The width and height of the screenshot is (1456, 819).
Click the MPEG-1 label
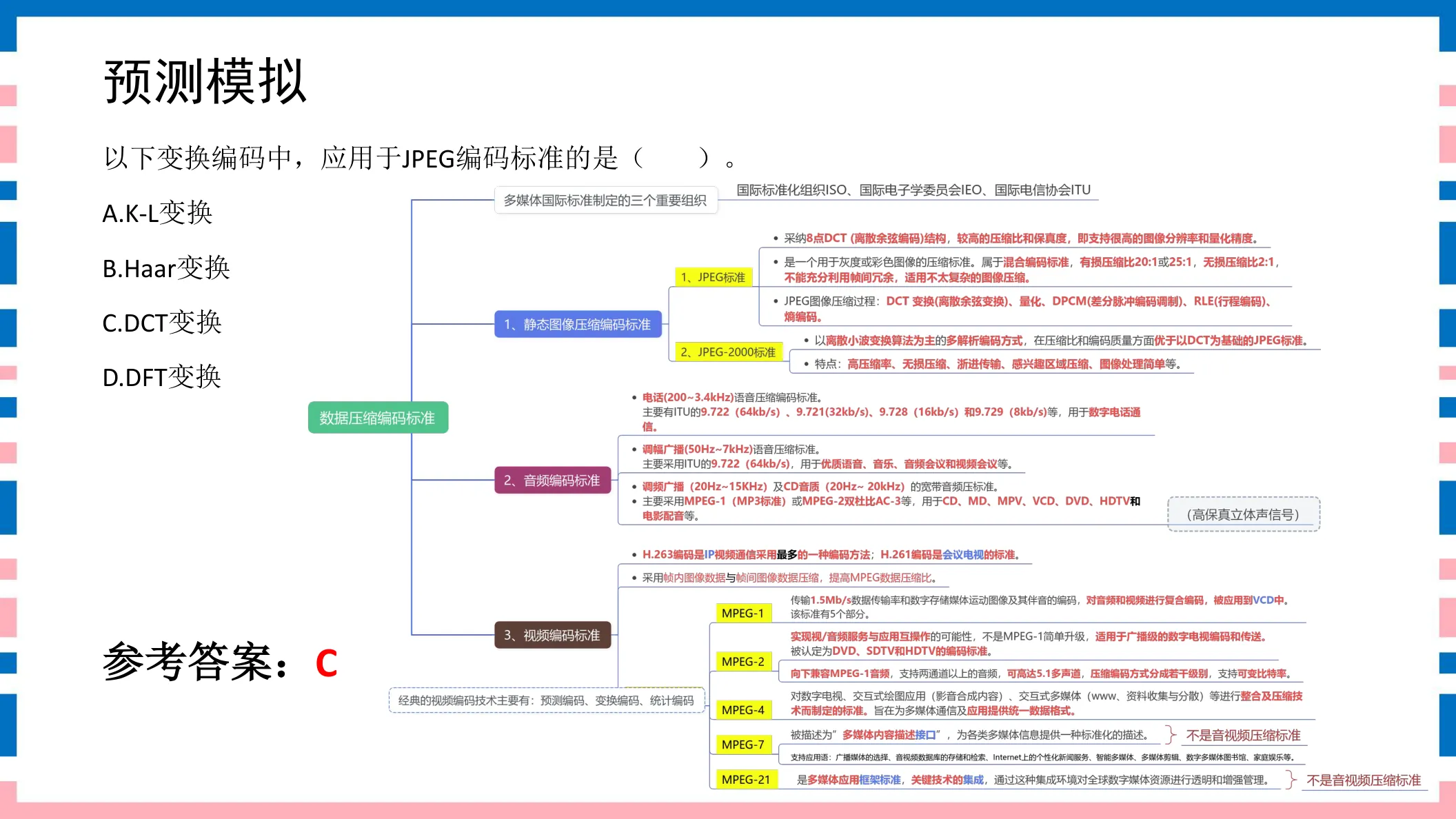[x=742, y=613]
